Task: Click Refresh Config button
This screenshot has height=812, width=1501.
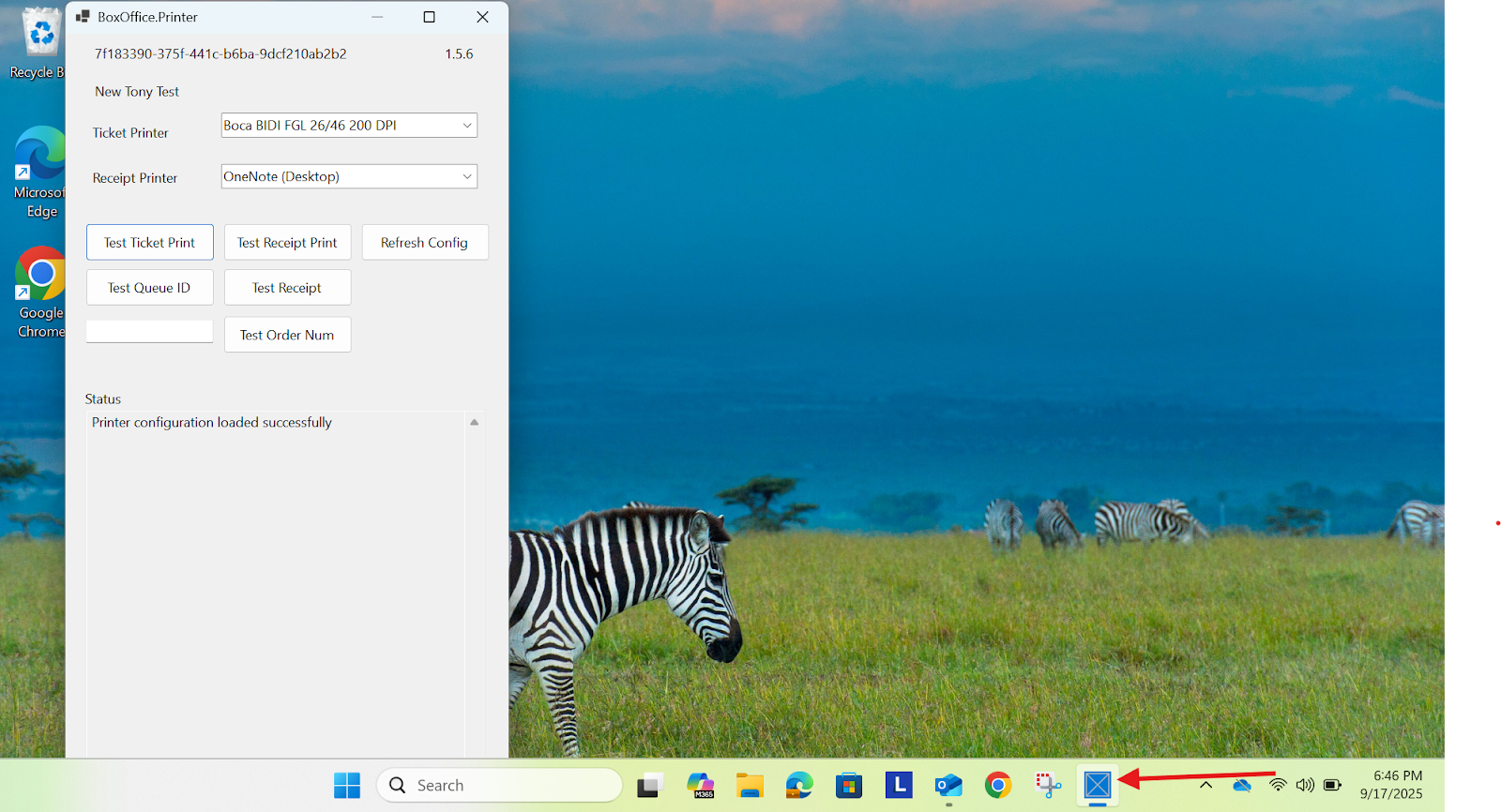Action: click(424, 243)
